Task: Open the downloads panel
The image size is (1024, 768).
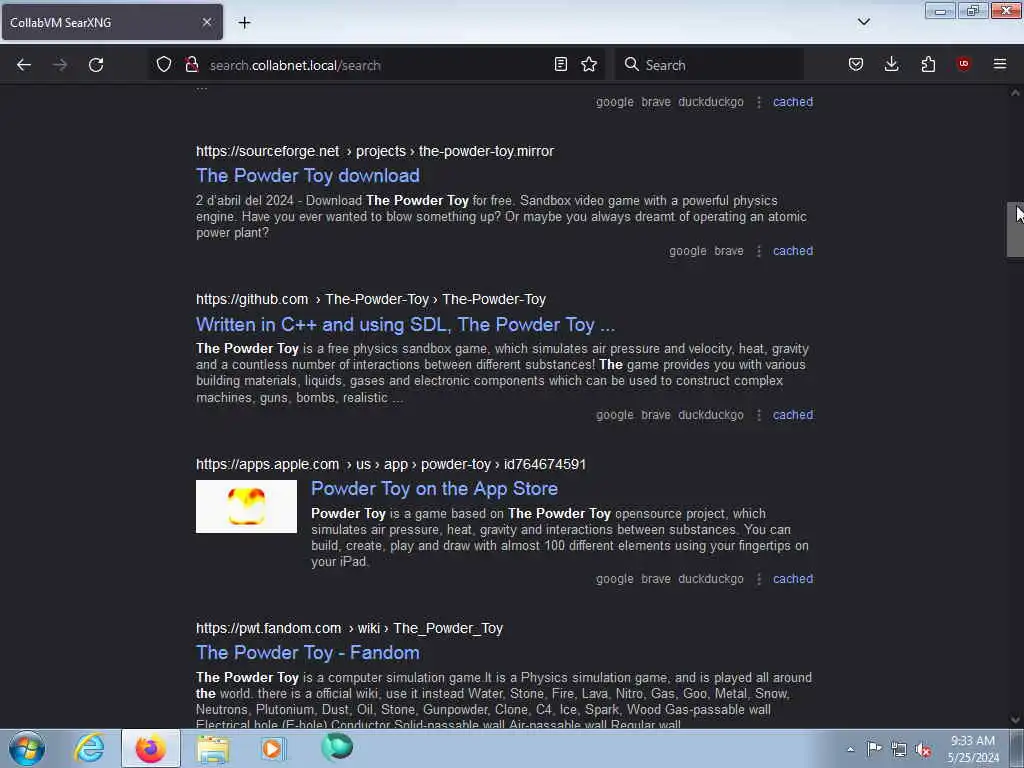Action: coord(891,65)
